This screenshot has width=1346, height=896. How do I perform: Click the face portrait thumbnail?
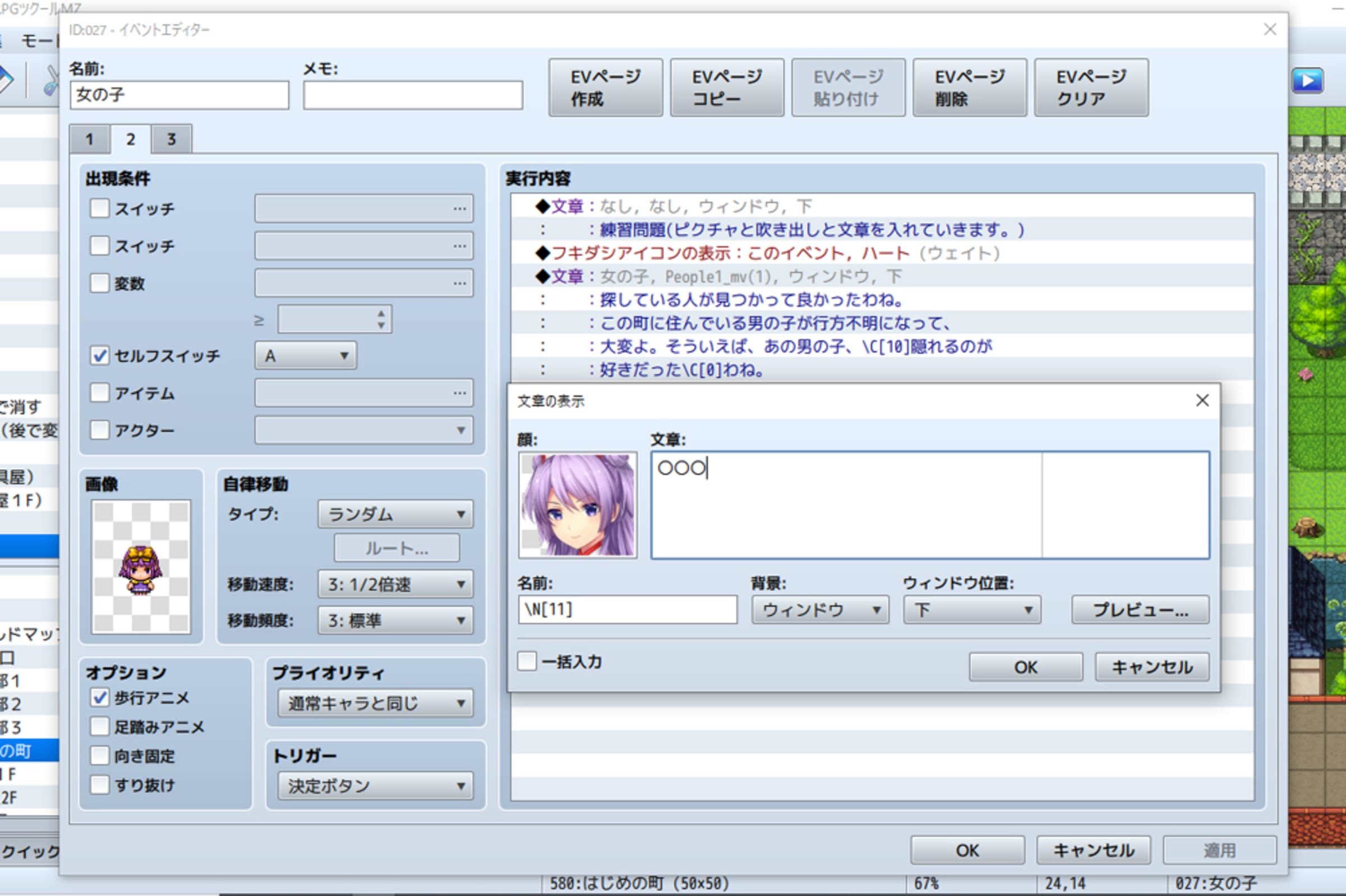[577, 505]
